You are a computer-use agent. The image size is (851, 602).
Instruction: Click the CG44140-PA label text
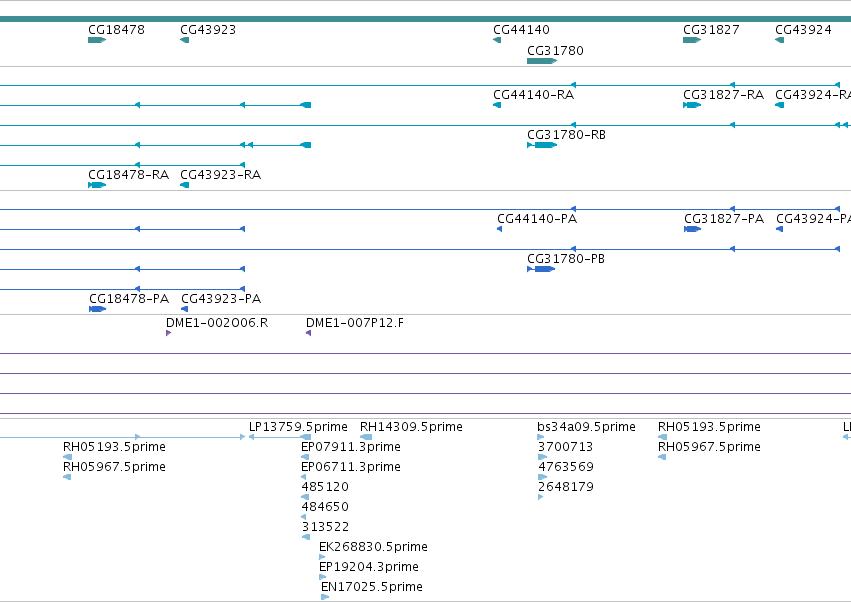pos(537,219)
